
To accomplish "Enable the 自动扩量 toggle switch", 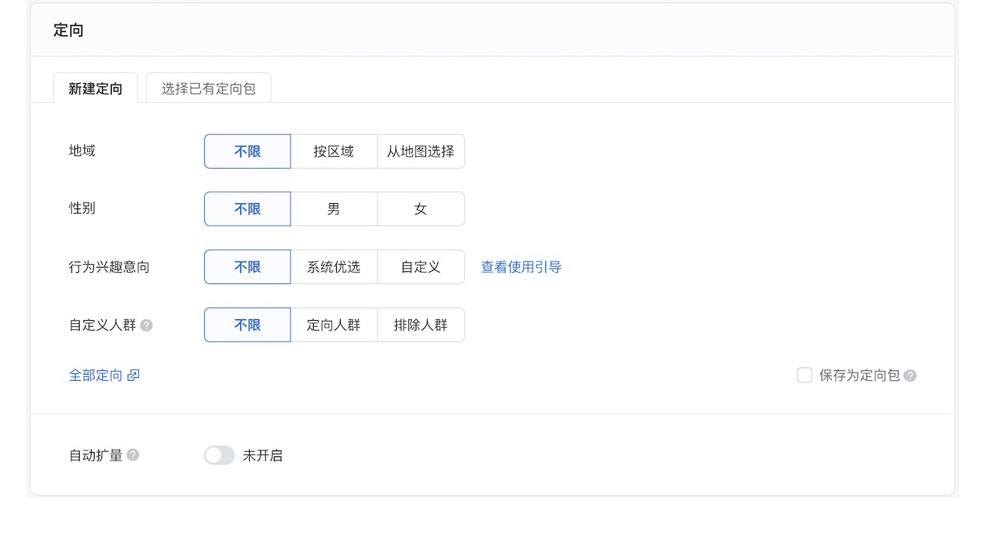I will tap(219, 455).
